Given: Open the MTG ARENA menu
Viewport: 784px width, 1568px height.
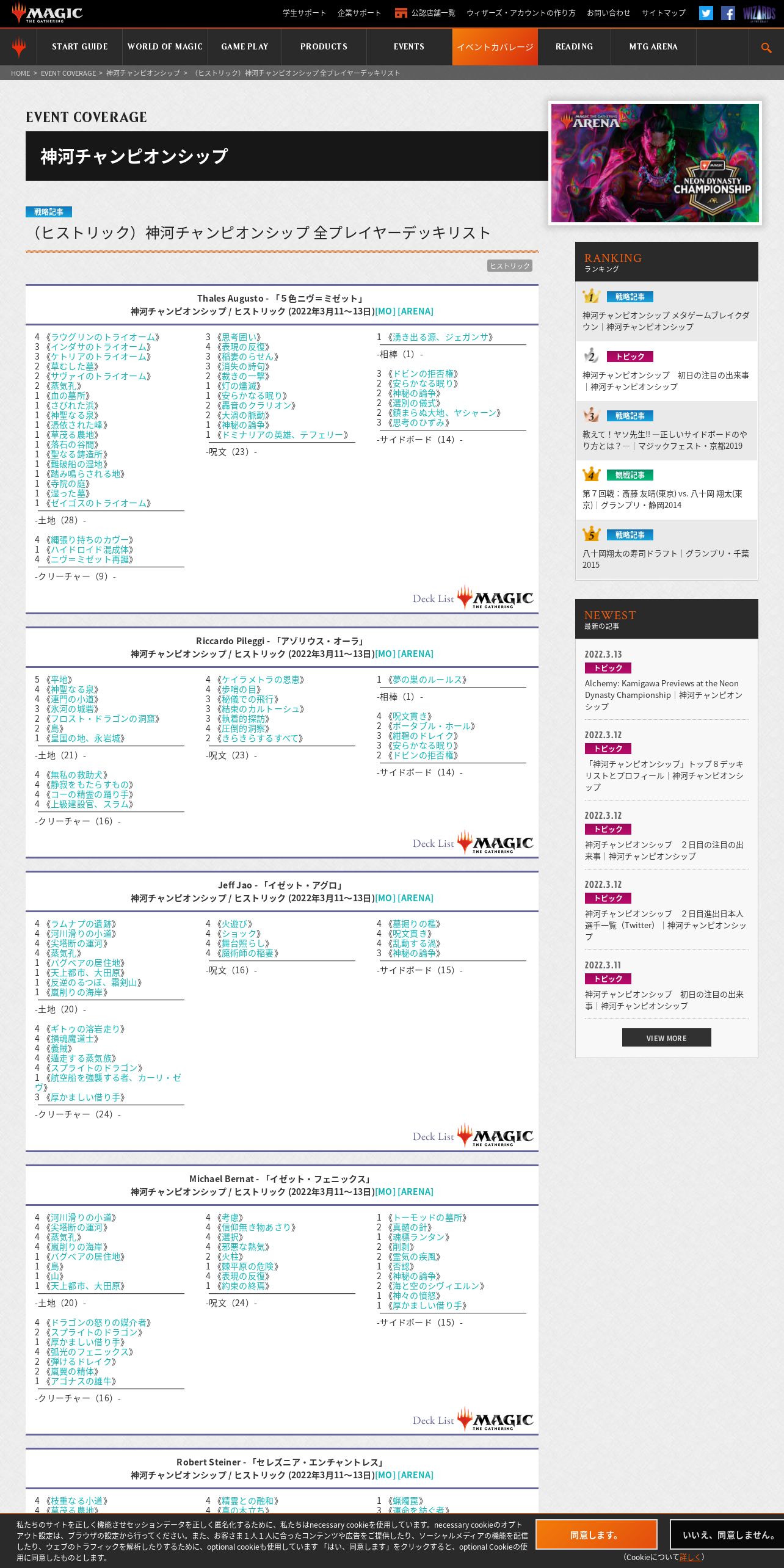Looking at the screenshot, I should 653,47.
